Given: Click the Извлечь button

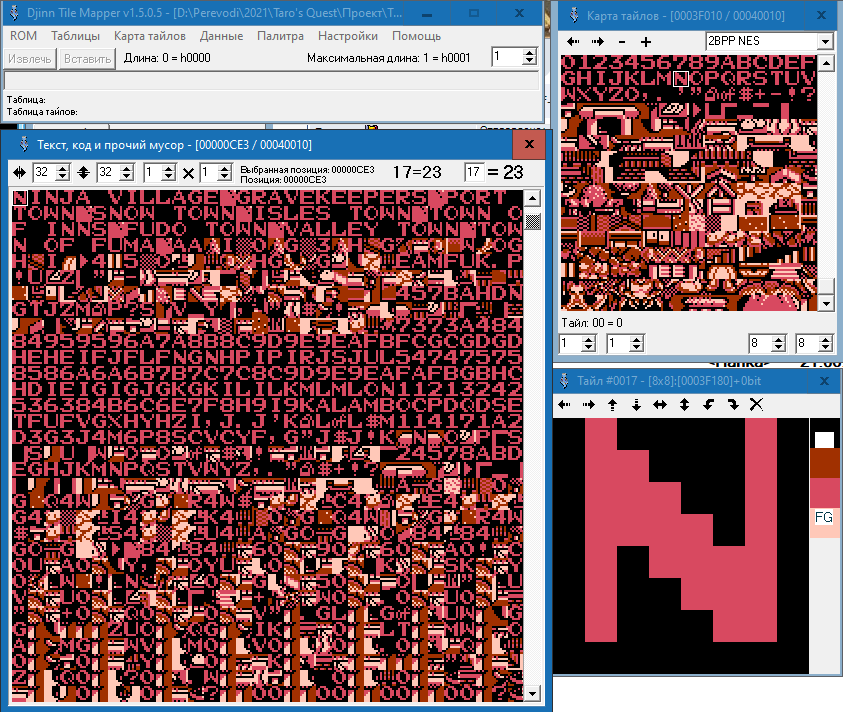Looking at the screenshot, I should (x=30, y=59).
